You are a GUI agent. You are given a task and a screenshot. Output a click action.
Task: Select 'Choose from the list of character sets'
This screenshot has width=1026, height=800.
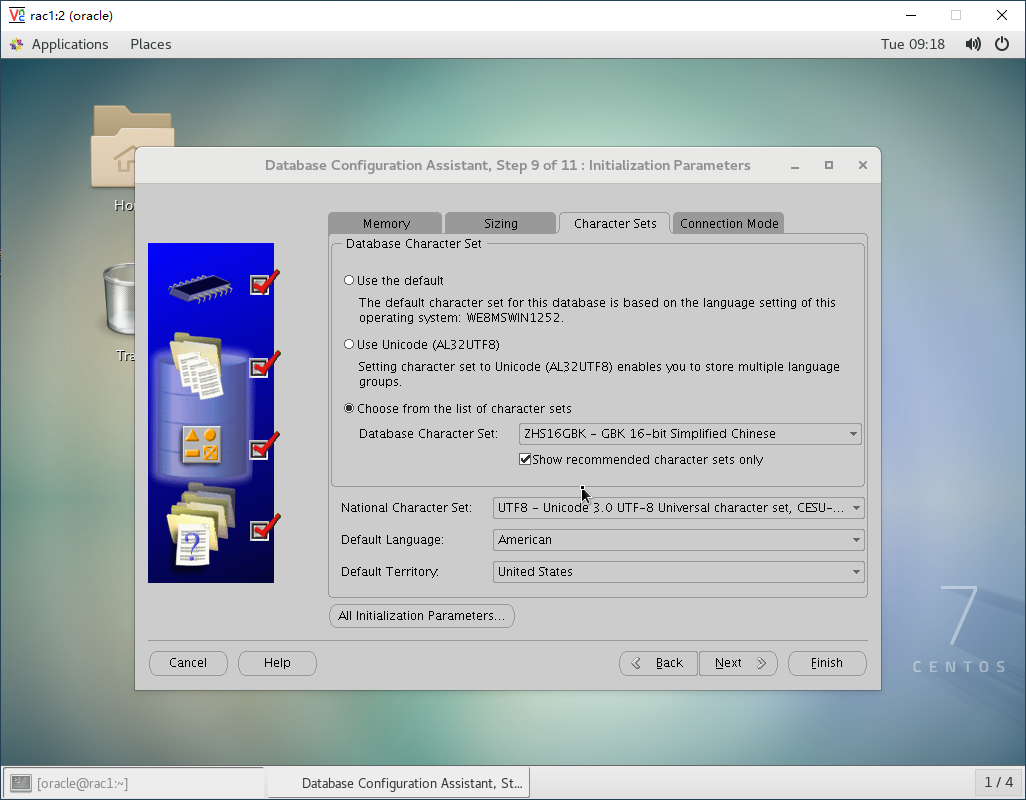[349, 408]
